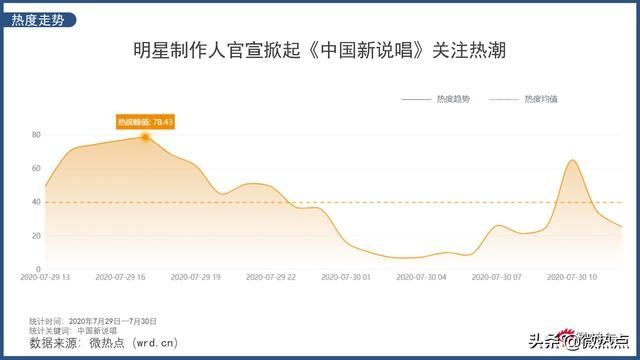The image size is (640, 360).
Task: Click the peak marker dot on the curve
Action: pos(145,138)
